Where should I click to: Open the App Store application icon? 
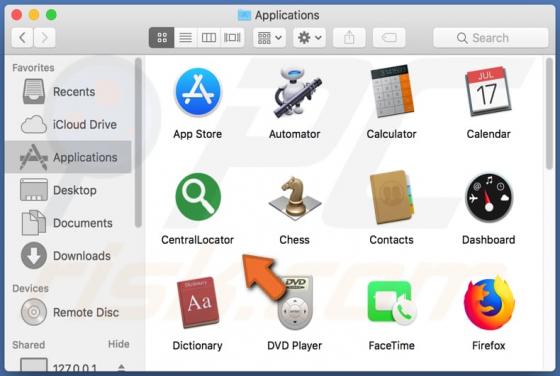[198, 92]
